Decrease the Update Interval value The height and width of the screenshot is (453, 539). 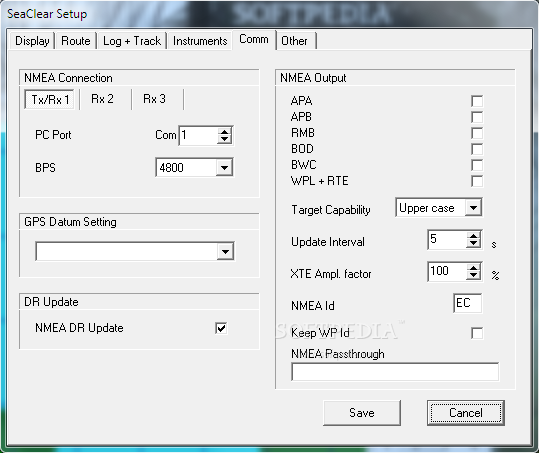(x=474, y=243)
